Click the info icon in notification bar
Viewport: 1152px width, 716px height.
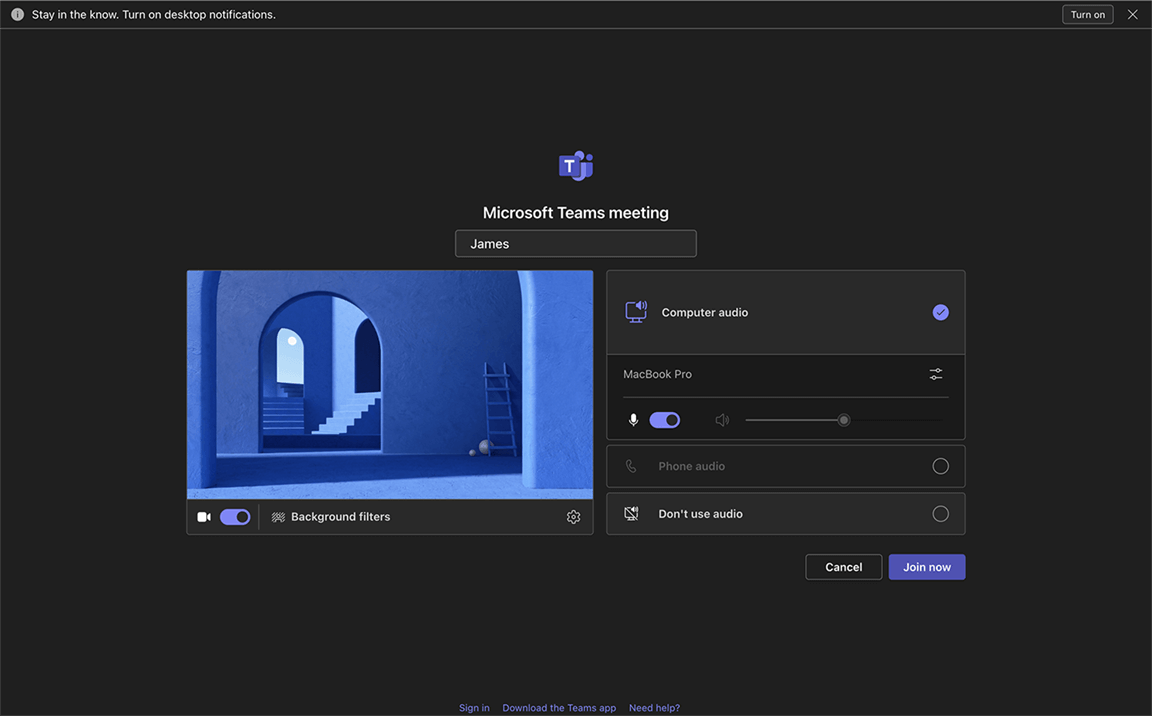[17, 14]
